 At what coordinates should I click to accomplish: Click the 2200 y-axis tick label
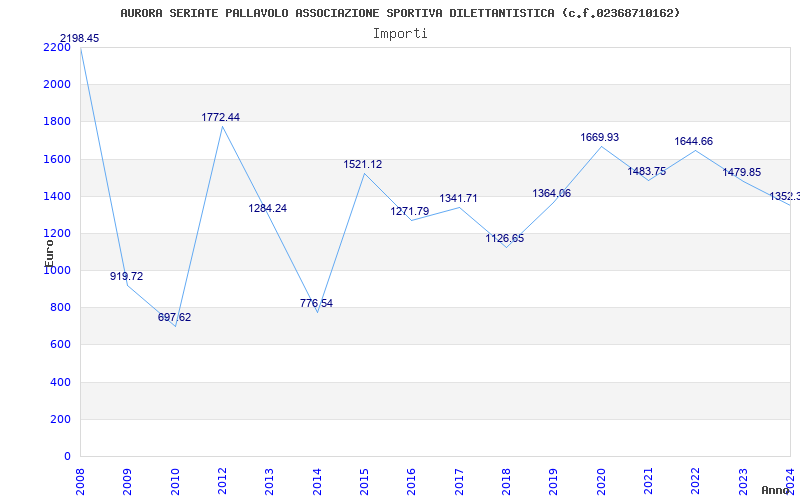tap(57, 47)
